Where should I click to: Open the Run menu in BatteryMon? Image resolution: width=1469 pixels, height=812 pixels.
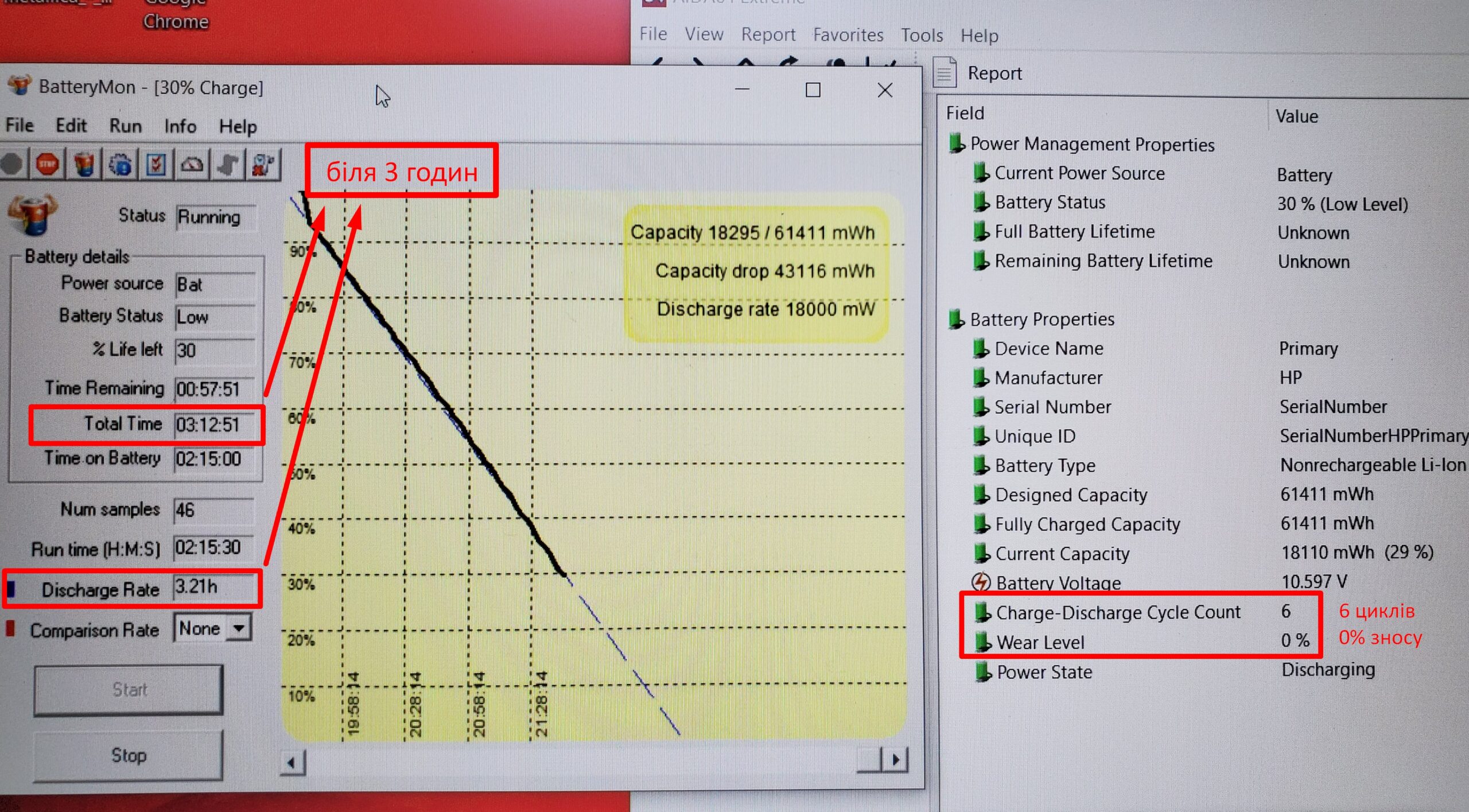(x=125, y=126)
